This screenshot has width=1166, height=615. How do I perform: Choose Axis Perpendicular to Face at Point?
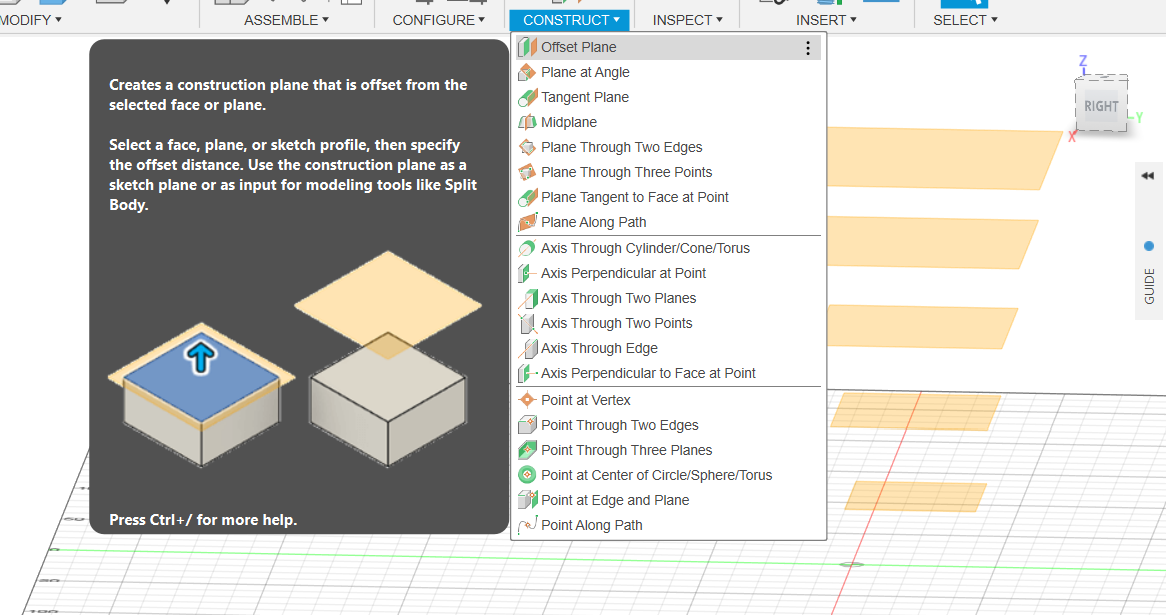(648, 373)
